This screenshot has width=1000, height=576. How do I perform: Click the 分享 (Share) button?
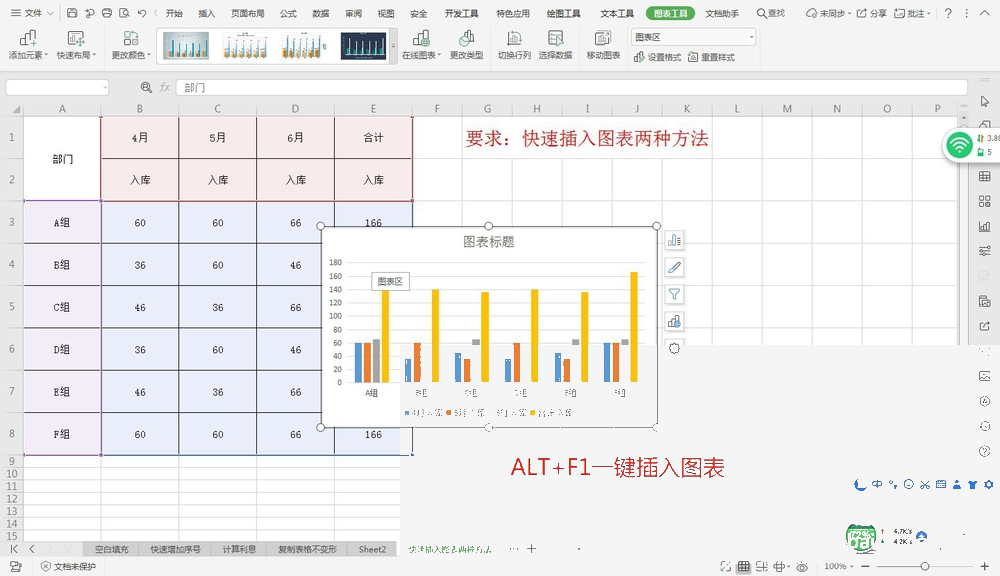(871, 13)
